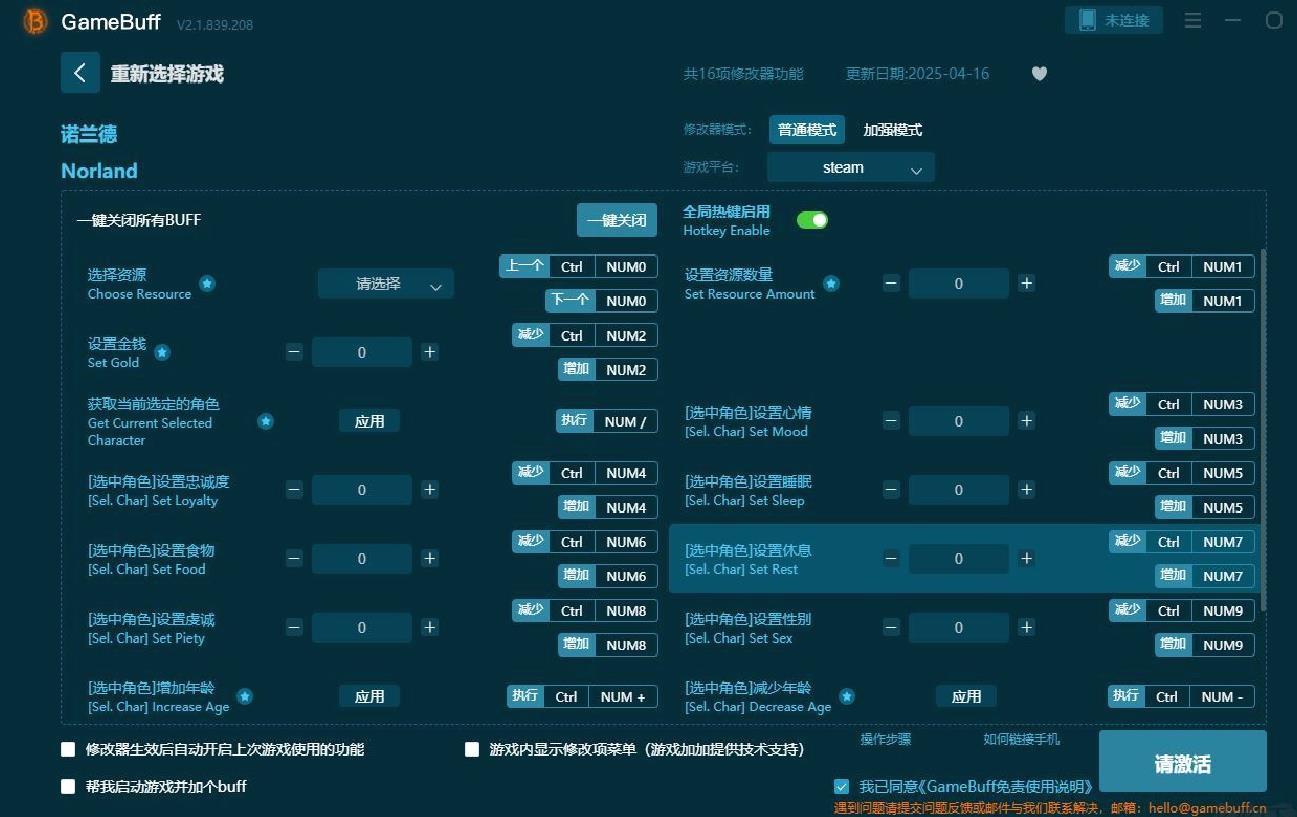Click 应用 for Increase Age

369,696
